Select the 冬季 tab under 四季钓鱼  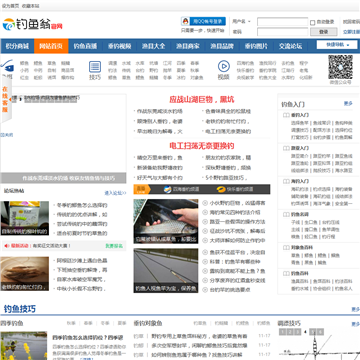(x=105, y=323)
